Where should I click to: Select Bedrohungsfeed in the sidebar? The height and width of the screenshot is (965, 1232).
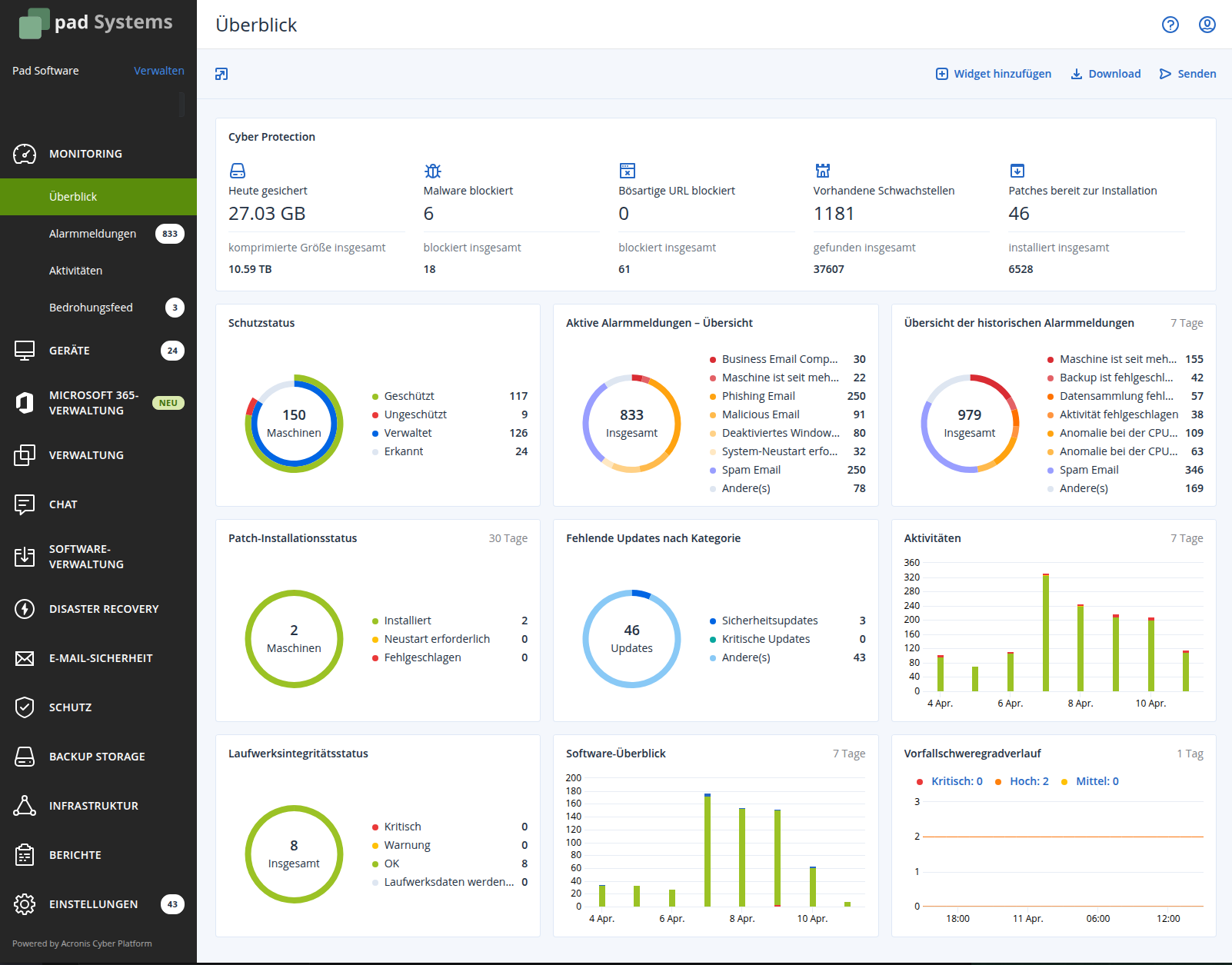91,307
